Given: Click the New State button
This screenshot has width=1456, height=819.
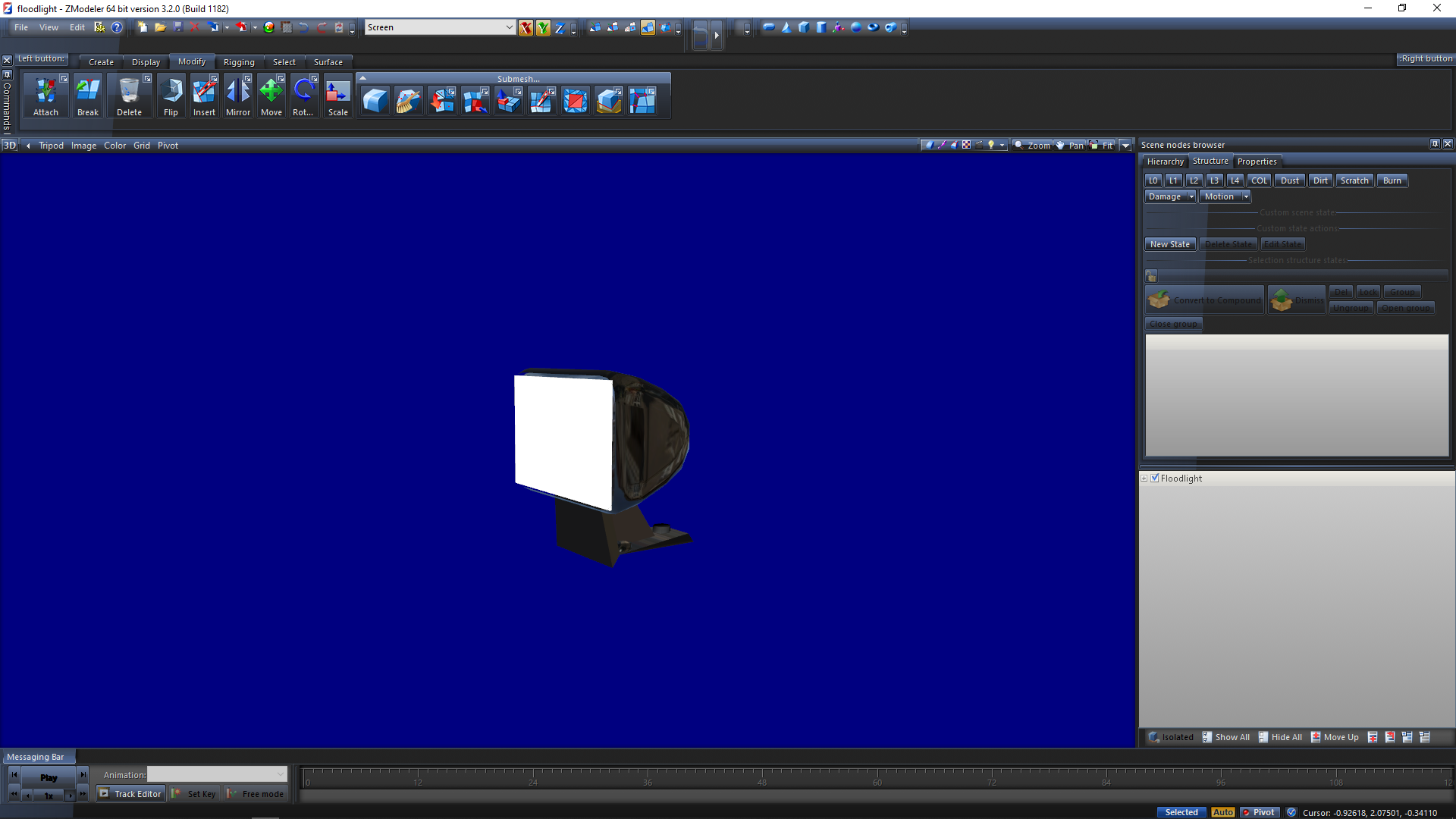Looking at the screenshot, I should [x=1169, y=244].
